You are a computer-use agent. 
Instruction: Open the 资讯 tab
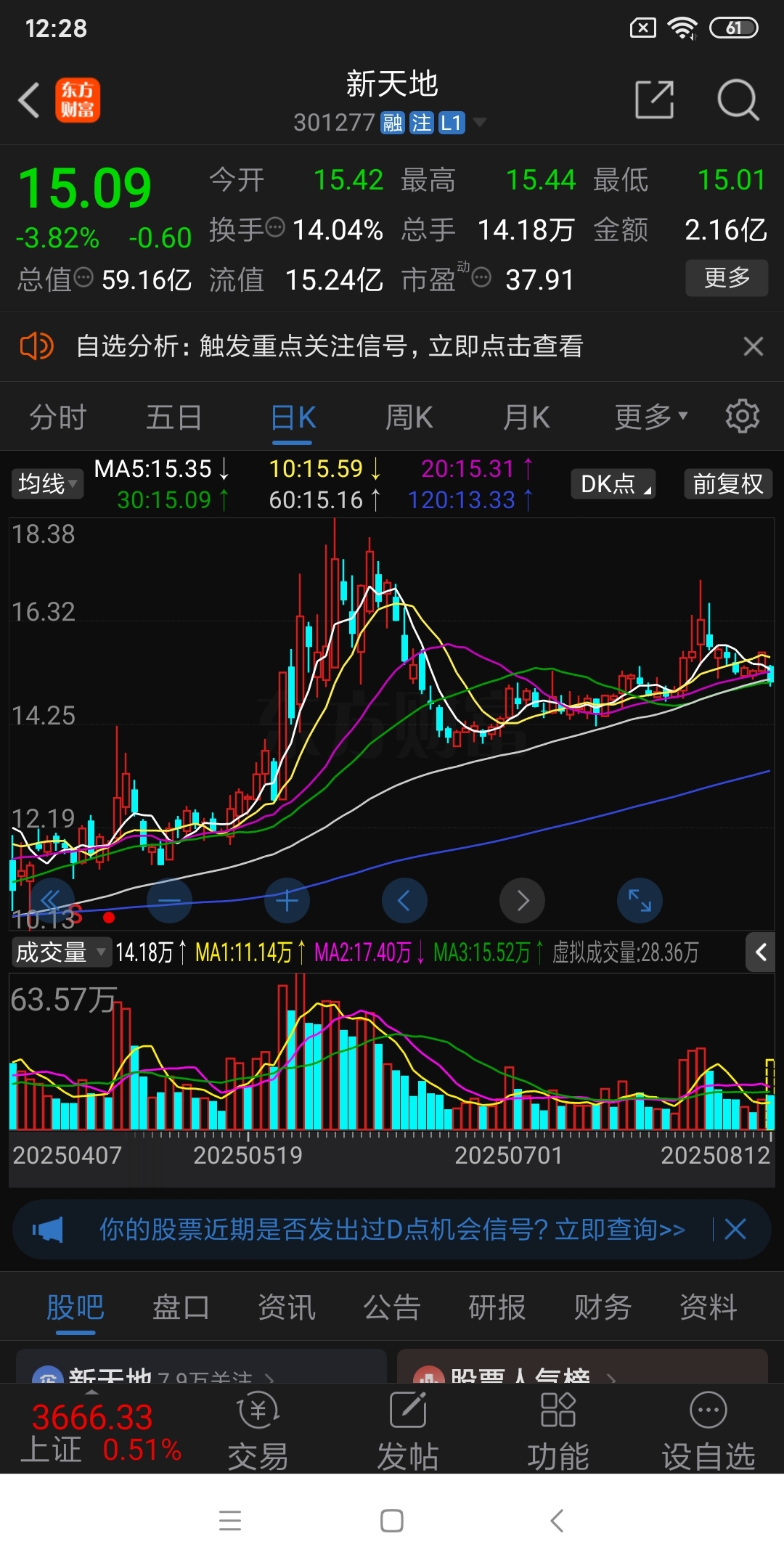tap(287, 1308)
